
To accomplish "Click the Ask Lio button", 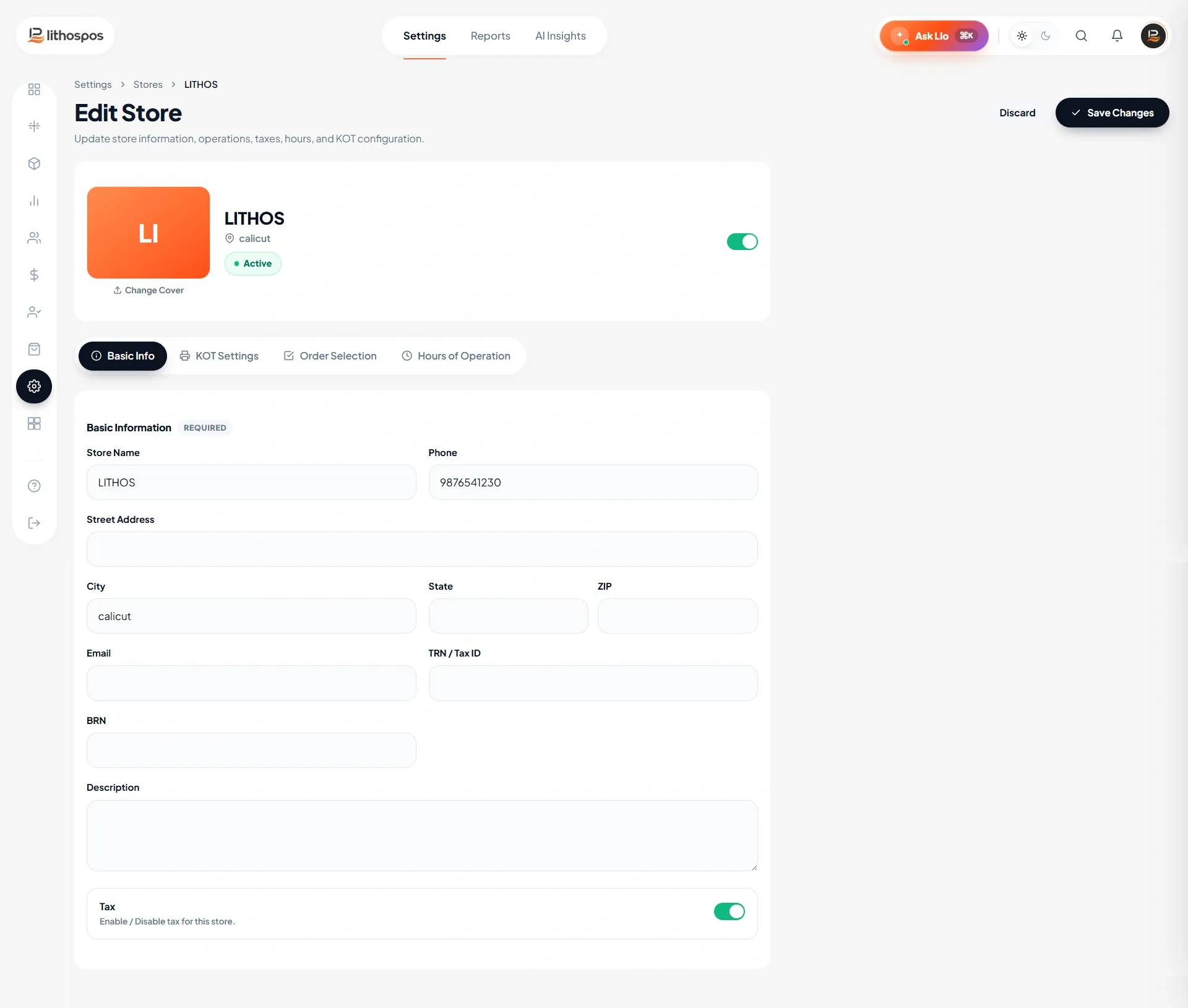I will [x=934, y=36].
